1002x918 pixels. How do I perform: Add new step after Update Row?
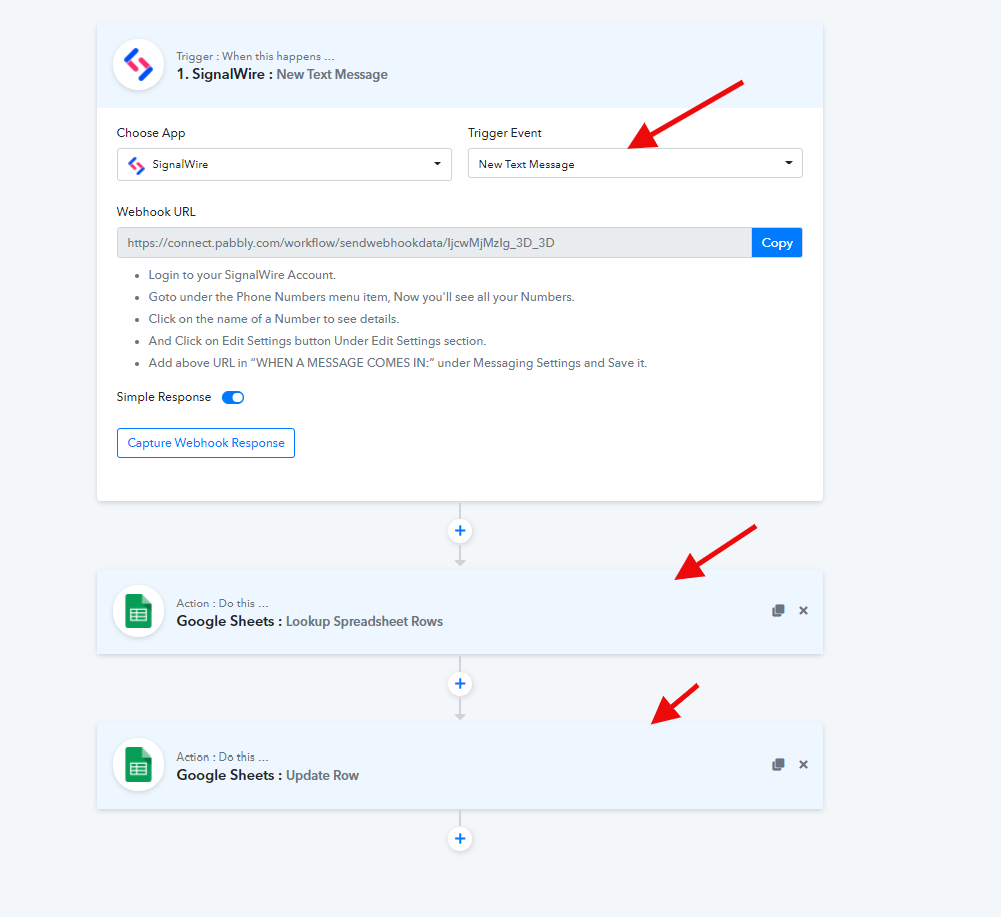[x=460, y=839]
